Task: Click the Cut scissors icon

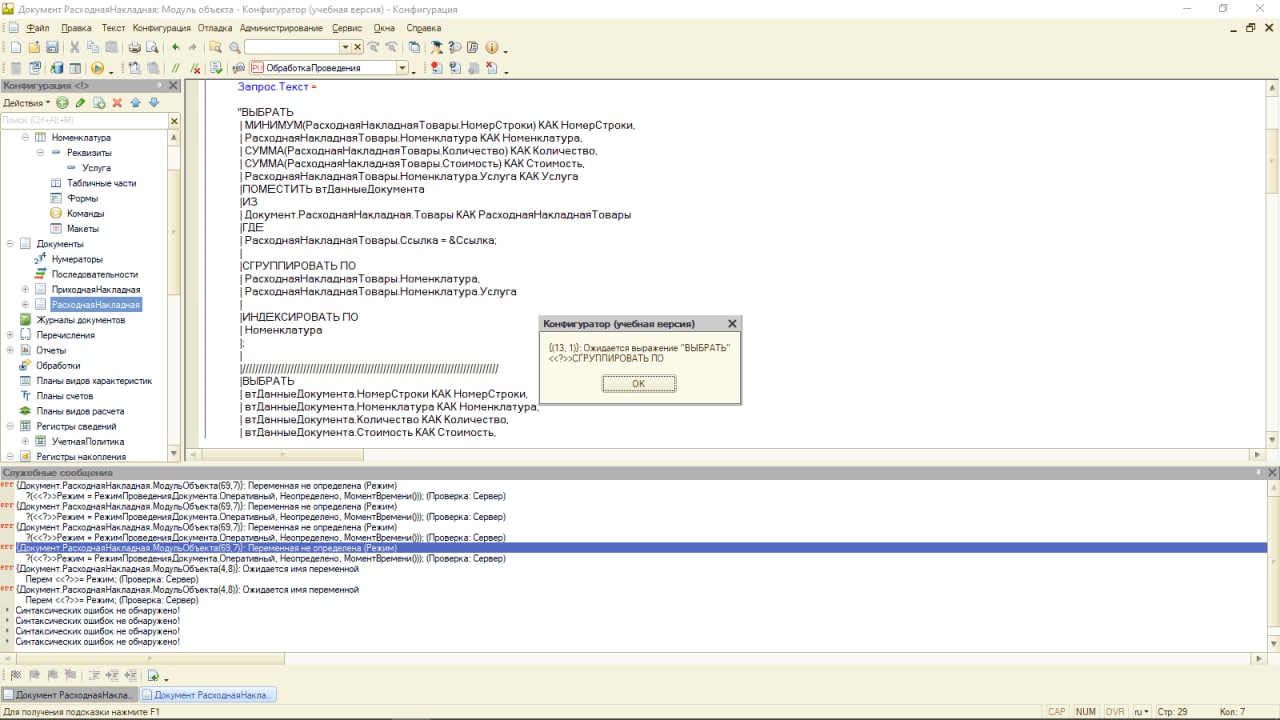Action: pos(75,47)
